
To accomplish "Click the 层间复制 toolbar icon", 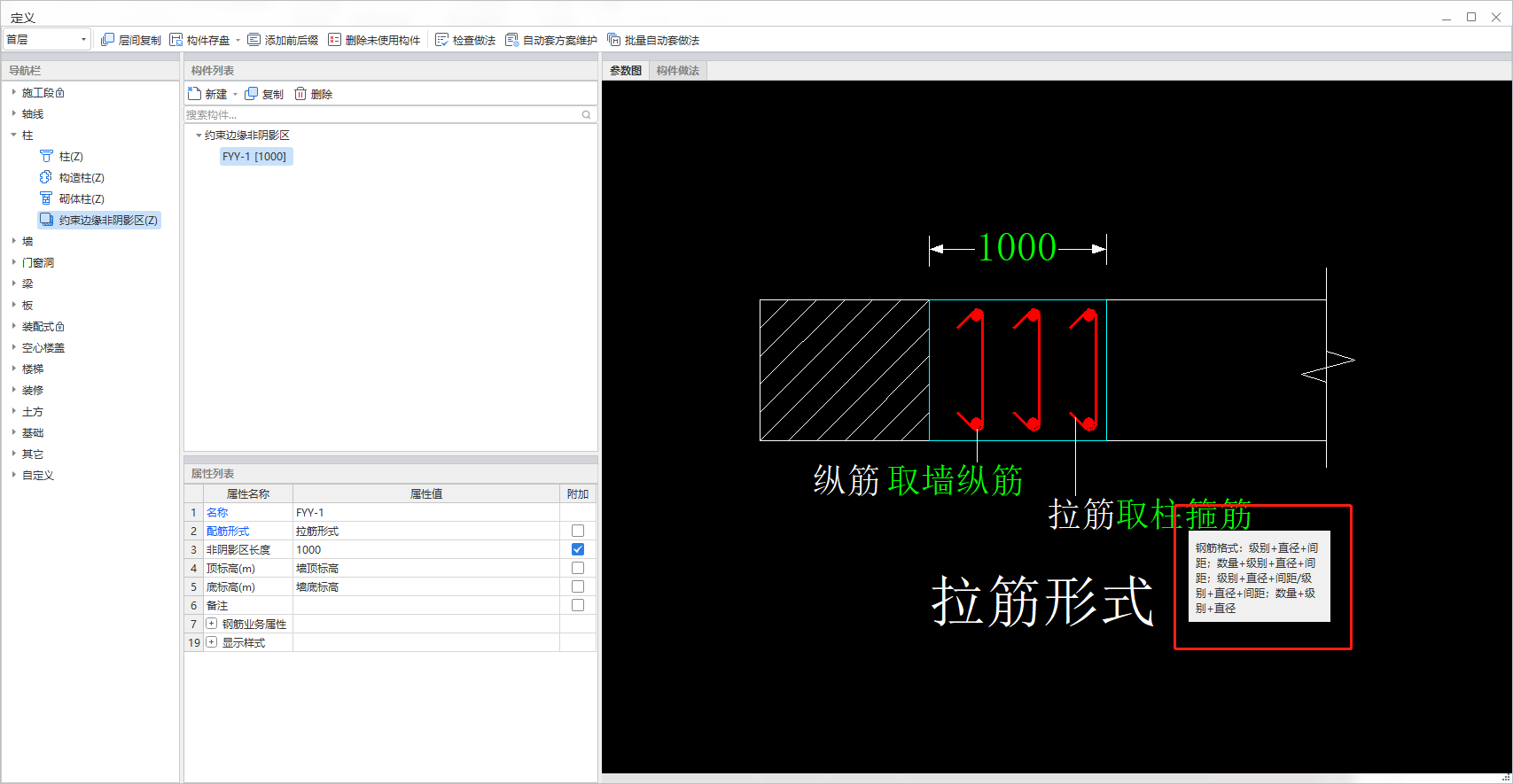I will (107, 40).
